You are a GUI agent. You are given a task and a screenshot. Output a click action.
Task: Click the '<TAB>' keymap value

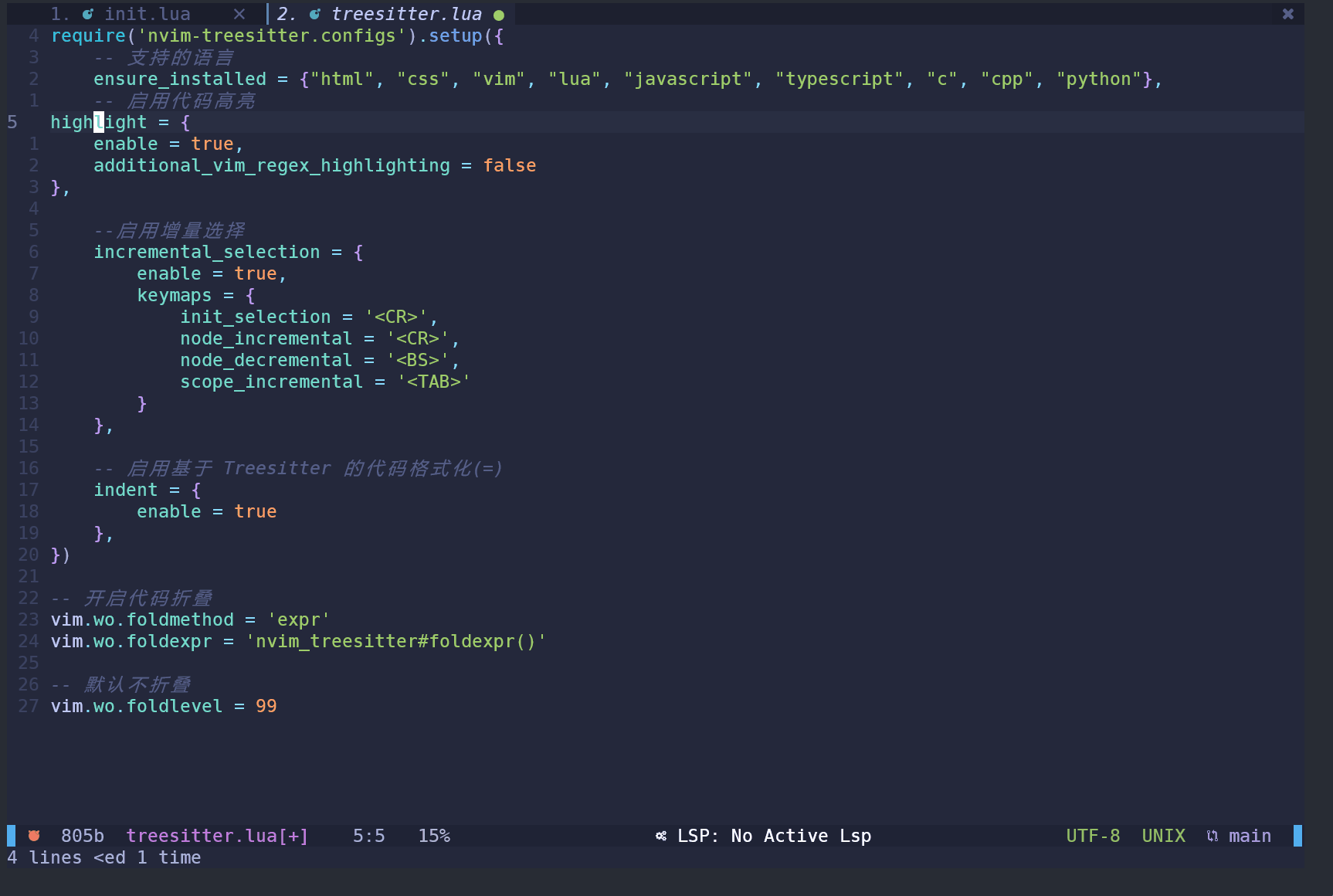[434, 382]
